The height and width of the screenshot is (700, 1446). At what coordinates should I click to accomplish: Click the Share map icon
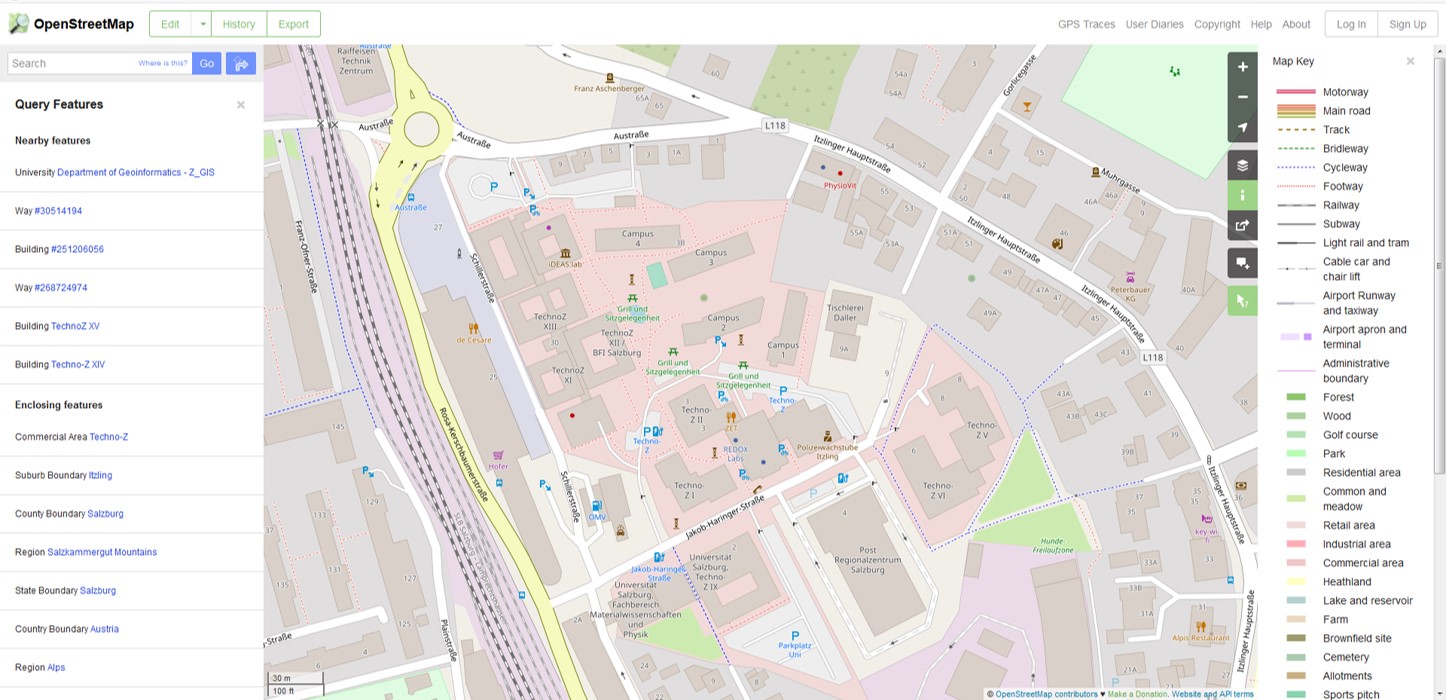(x=1242, y=225)
